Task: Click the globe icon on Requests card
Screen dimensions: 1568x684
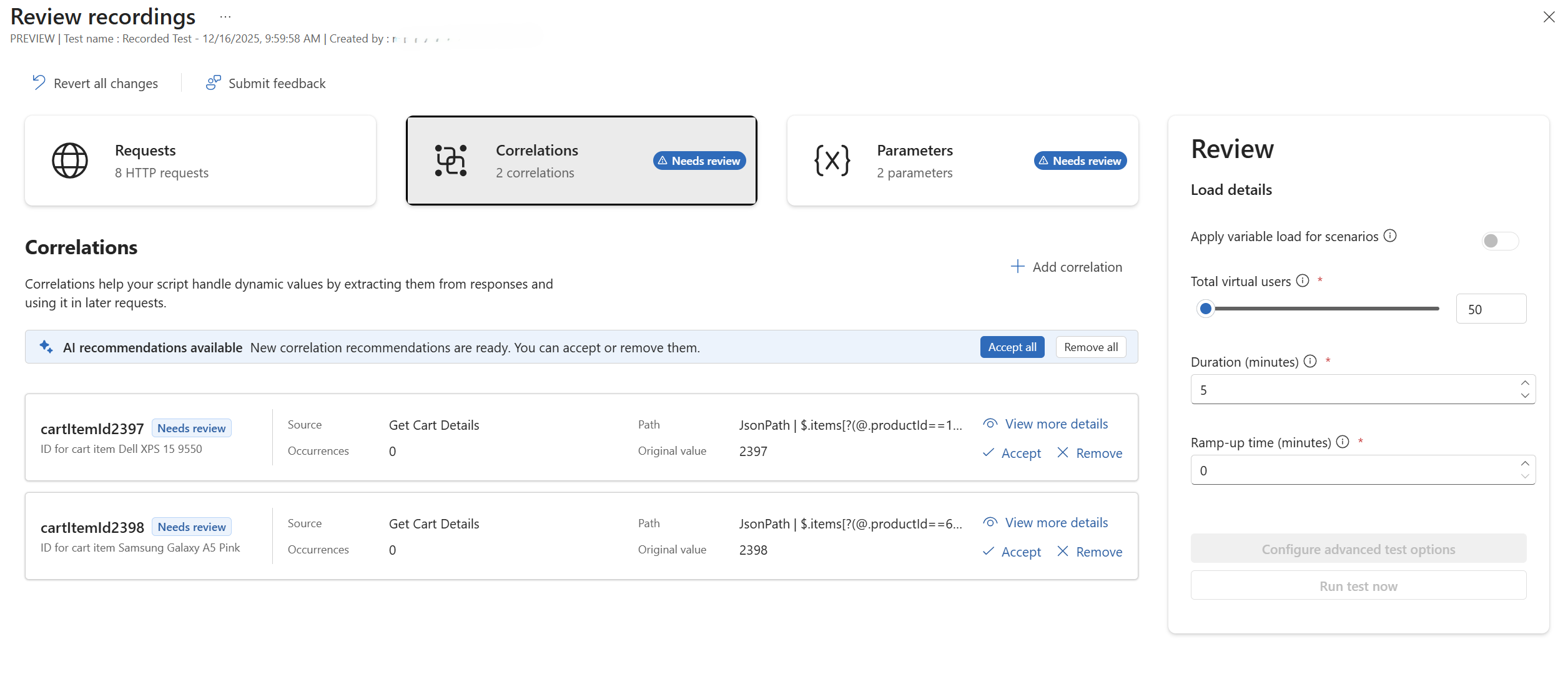Action: (x=70, y=161)
